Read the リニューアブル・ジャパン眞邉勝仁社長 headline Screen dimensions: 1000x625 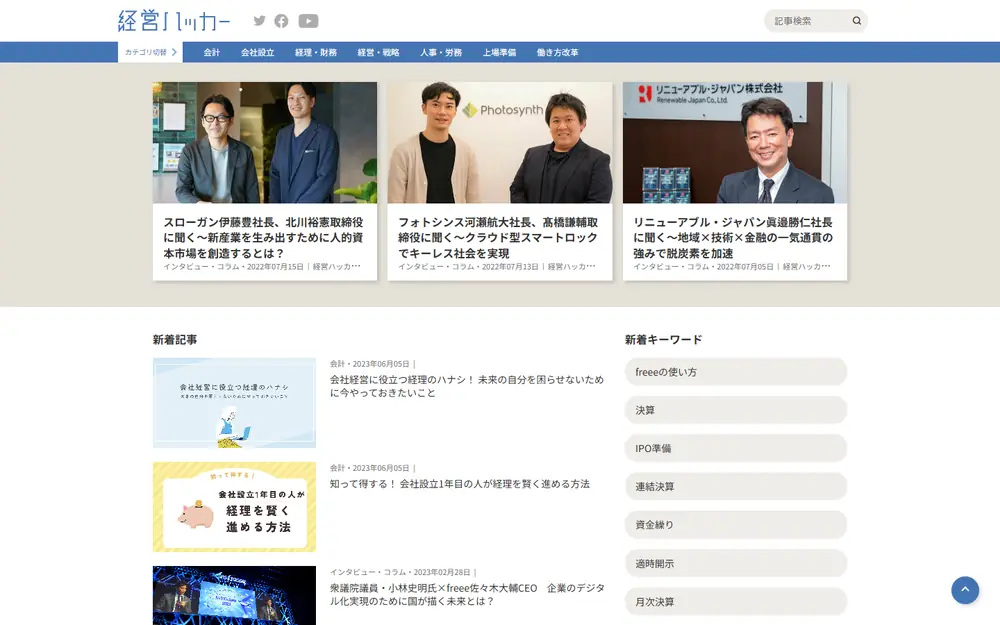pyautogui.click(x=733, y=237)
